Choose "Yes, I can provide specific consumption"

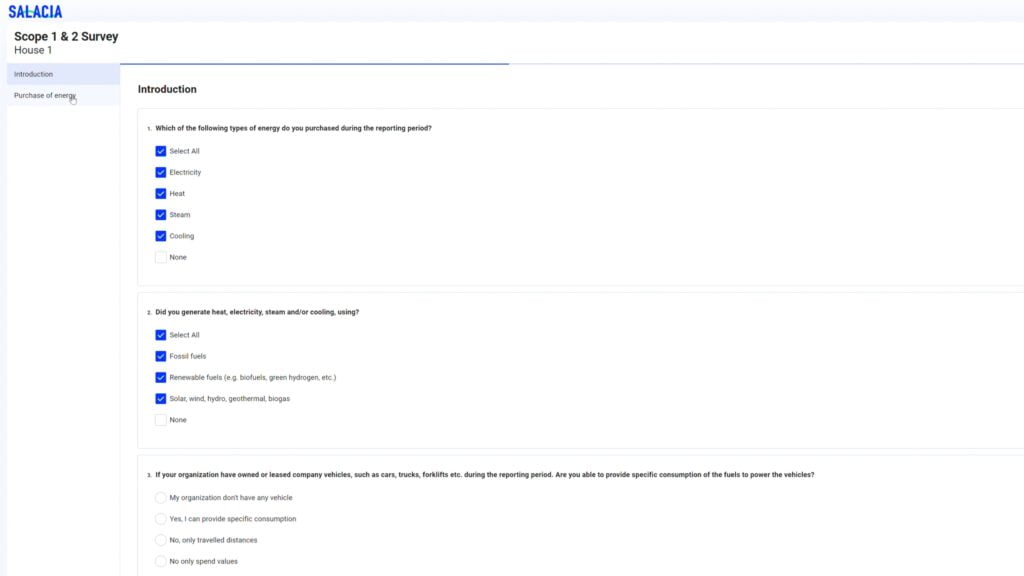[161, 519]
